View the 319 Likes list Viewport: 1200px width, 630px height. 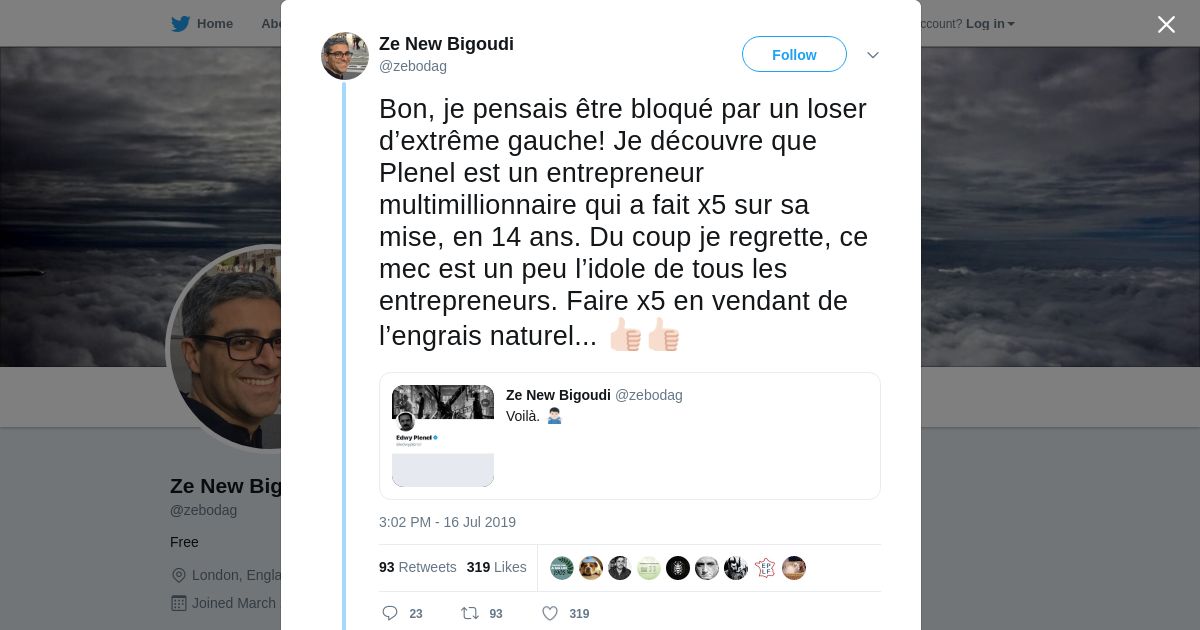pyautogui.click(x=496, y=567)
